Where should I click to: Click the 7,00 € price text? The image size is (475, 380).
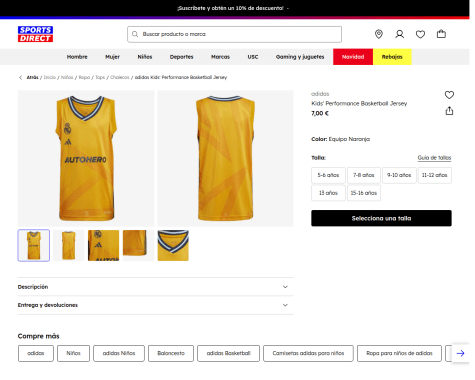[320, 113]
